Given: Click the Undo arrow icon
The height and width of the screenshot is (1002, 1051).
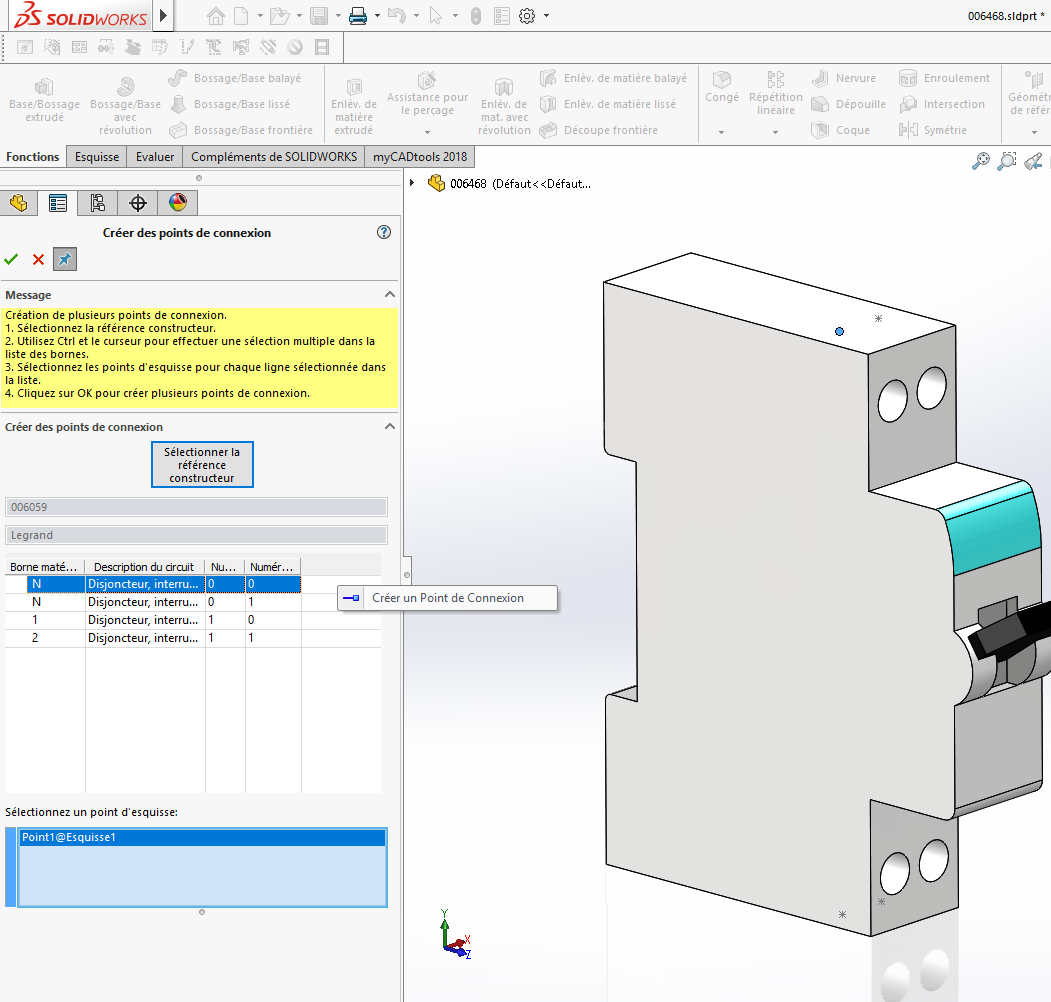Looking at the screenshot, I should coord(397,15).
